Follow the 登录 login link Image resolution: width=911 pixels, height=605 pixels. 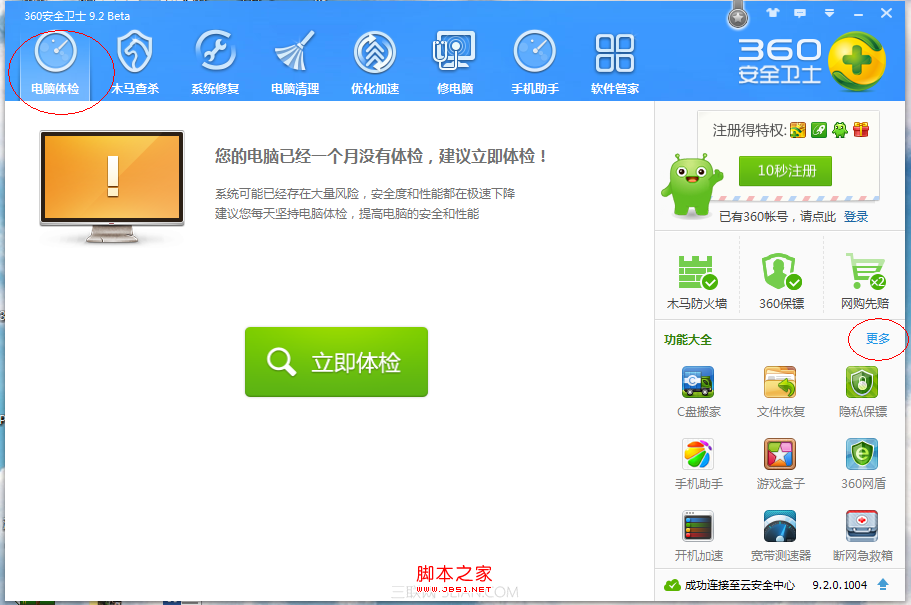[856, 217]
